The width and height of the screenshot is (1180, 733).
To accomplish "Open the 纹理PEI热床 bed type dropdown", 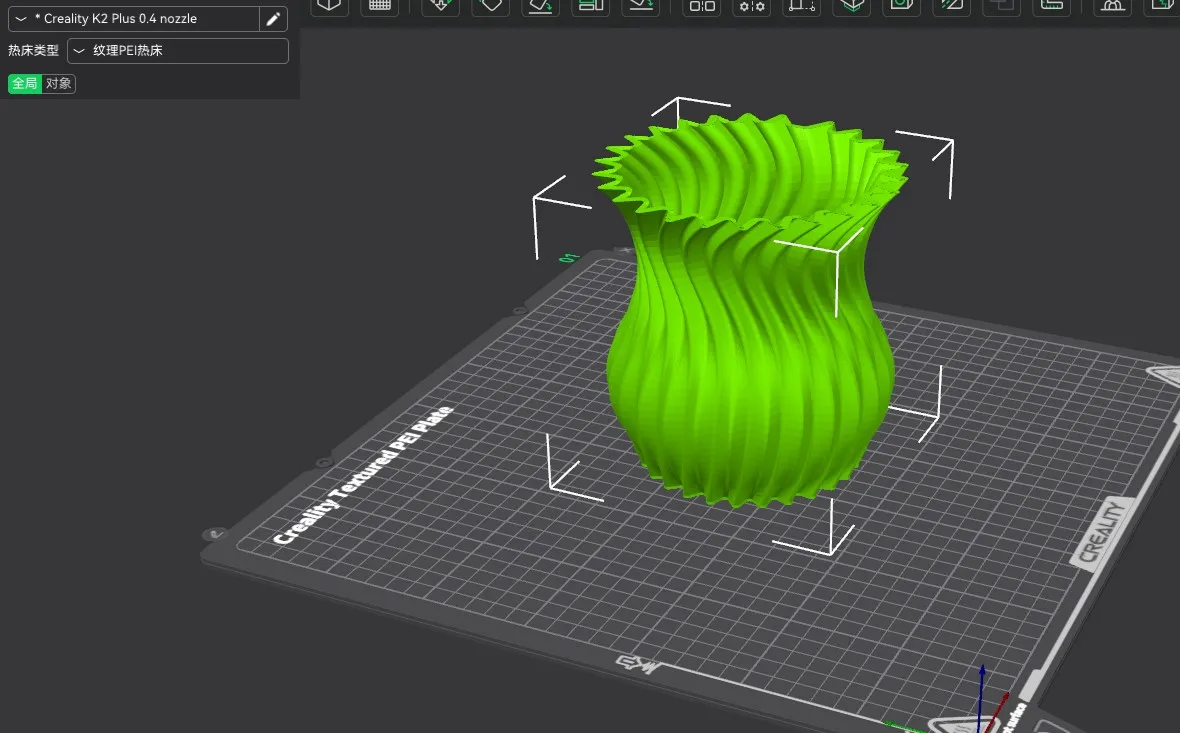I will [x=178, y=50].
